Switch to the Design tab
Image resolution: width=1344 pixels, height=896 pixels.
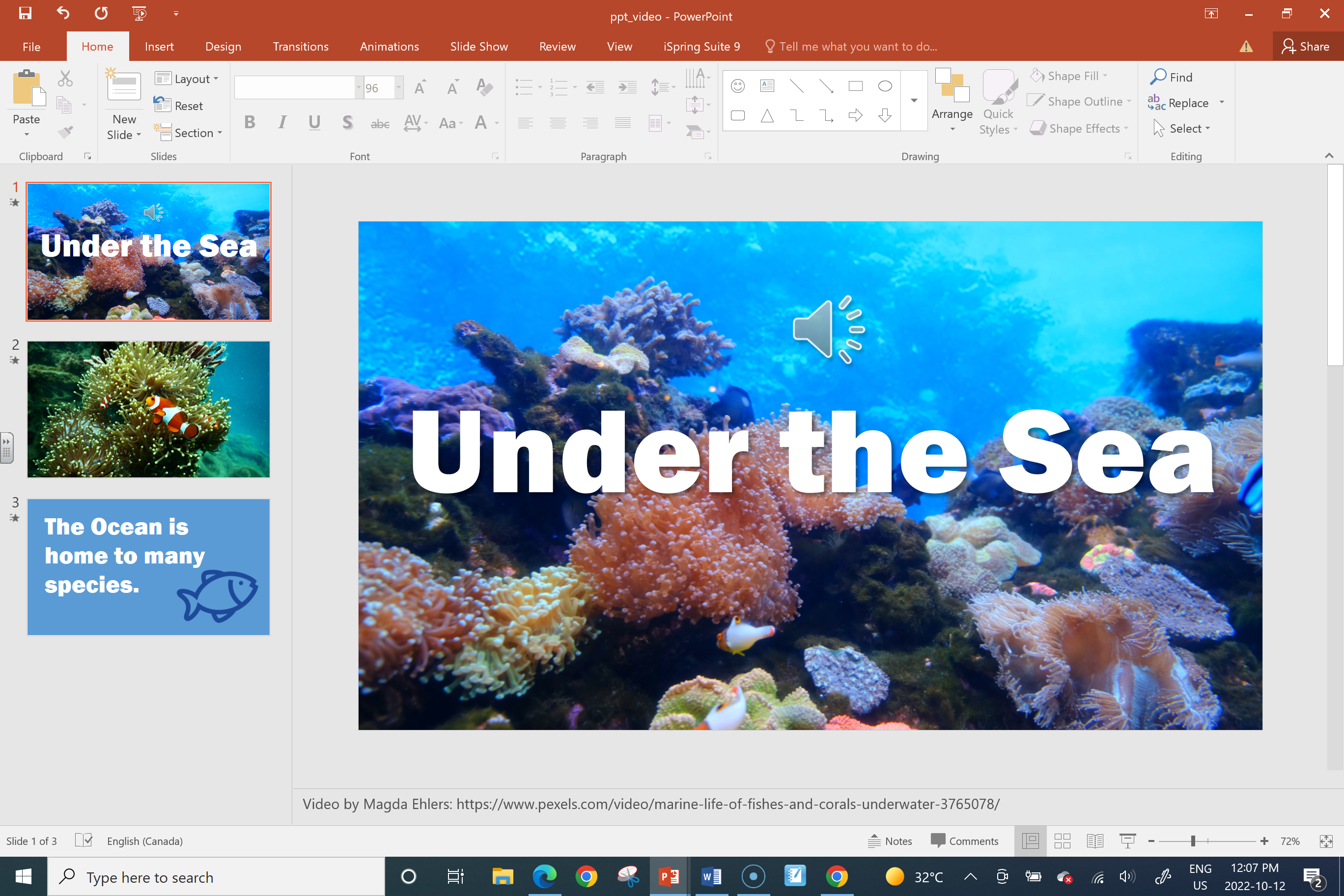click(223, 46)
